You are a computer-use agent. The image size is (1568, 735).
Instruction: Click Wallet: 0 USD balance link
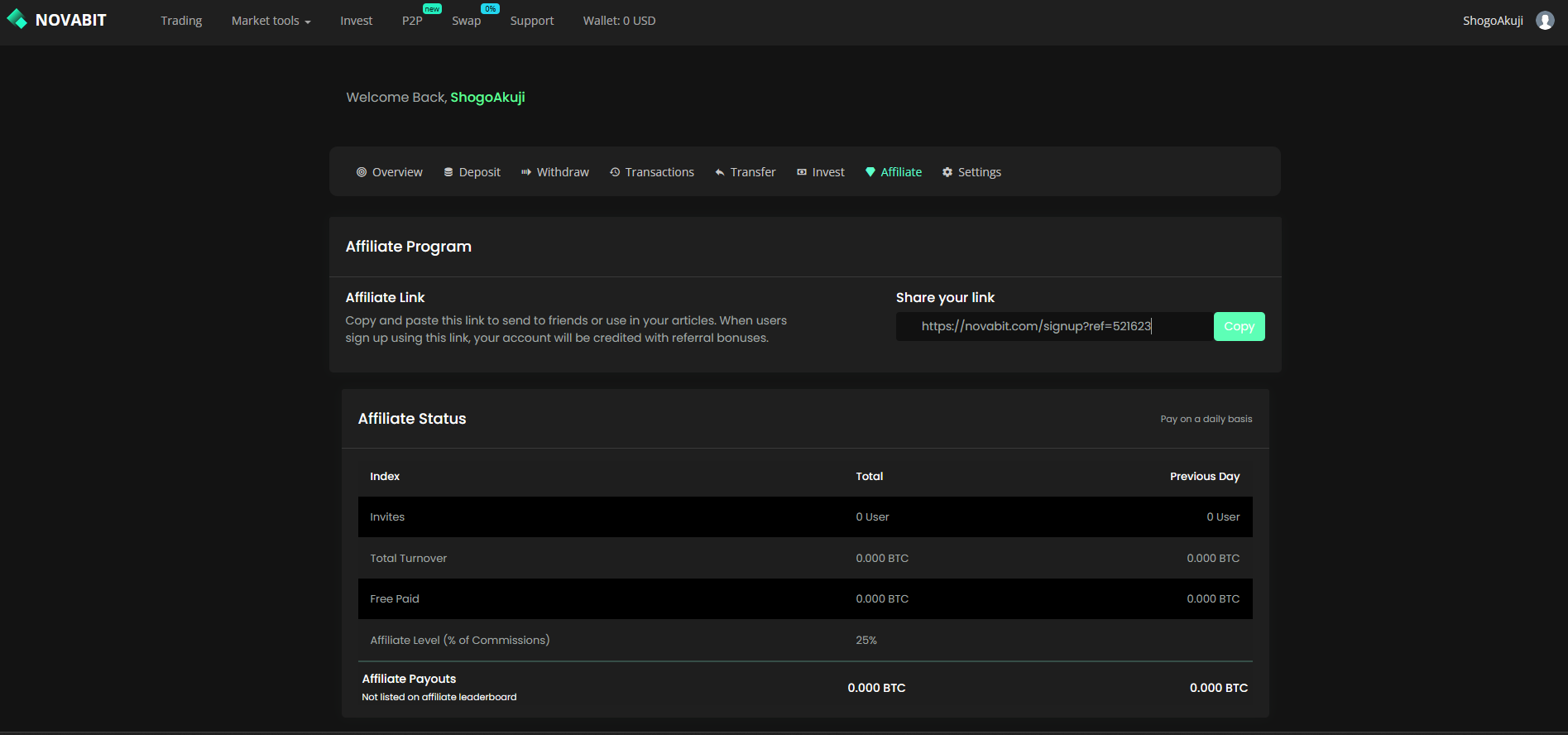619,21
